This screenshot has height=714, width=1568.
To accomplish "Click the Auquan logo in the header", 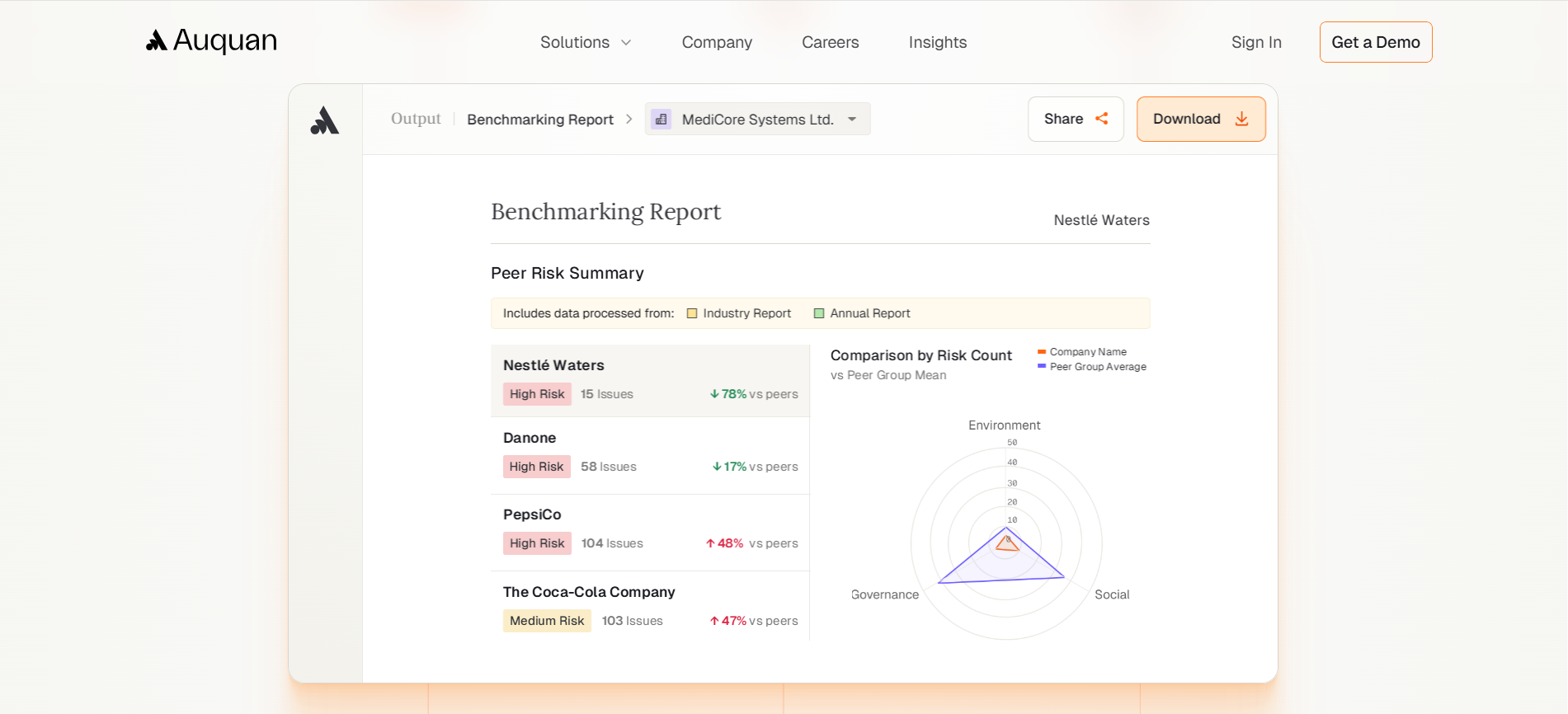I will (211, 41).
